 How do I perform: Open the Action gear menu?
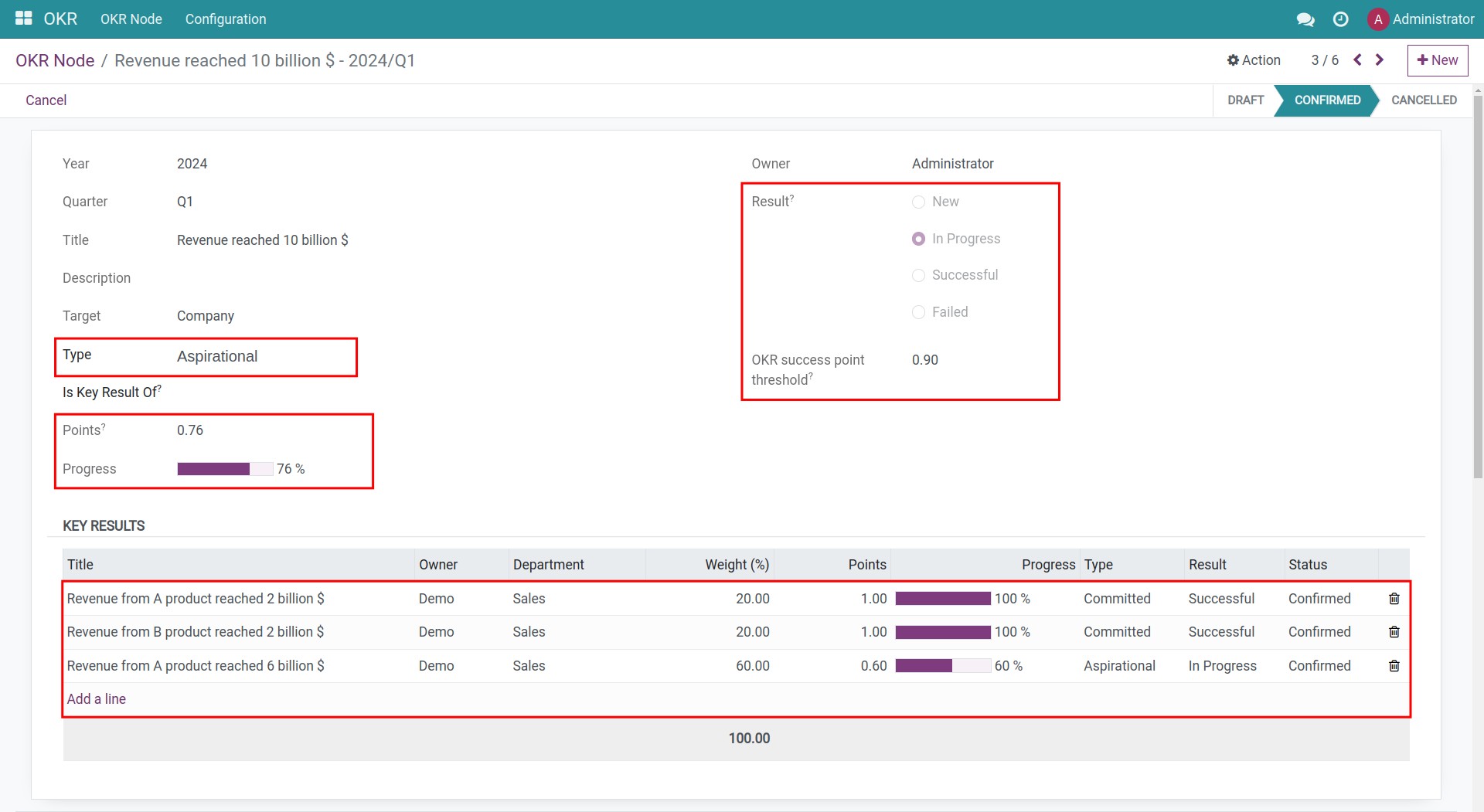coord(1253,59)
